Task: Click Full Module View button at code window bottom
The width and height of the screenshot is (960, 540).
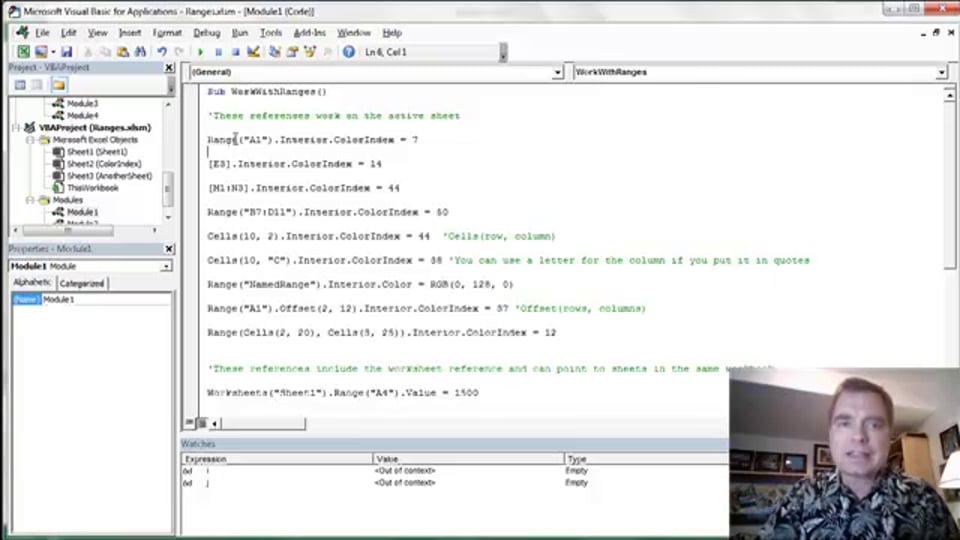Action: 201,423
